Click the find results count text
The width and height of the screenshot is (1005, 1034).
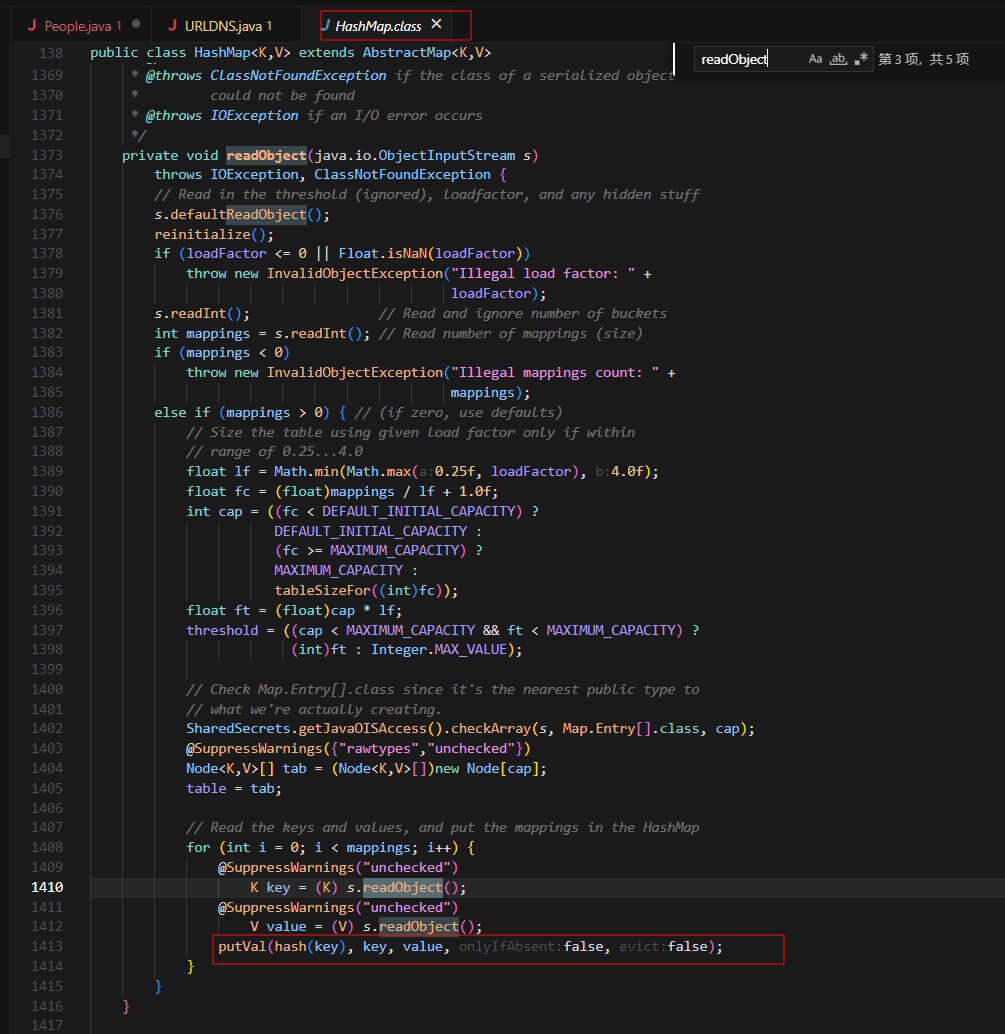coord(923,59)
